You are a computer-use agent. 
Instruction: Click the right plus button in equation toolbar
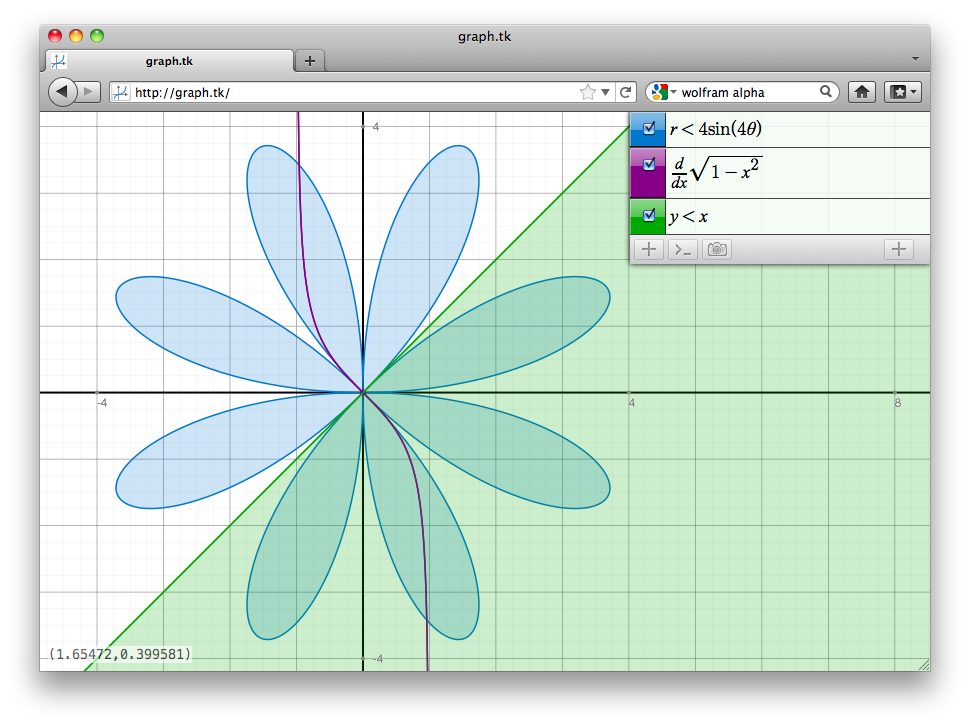tap(899, 249)
